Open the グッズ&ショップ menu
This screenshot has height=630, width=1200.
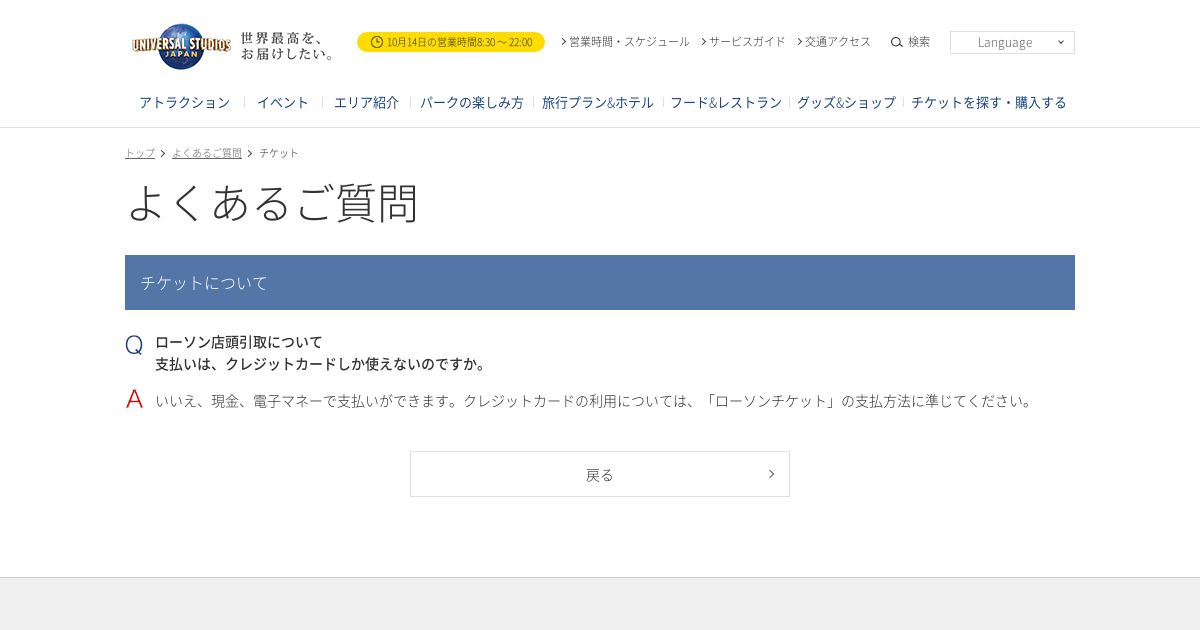tap(846, 102)
